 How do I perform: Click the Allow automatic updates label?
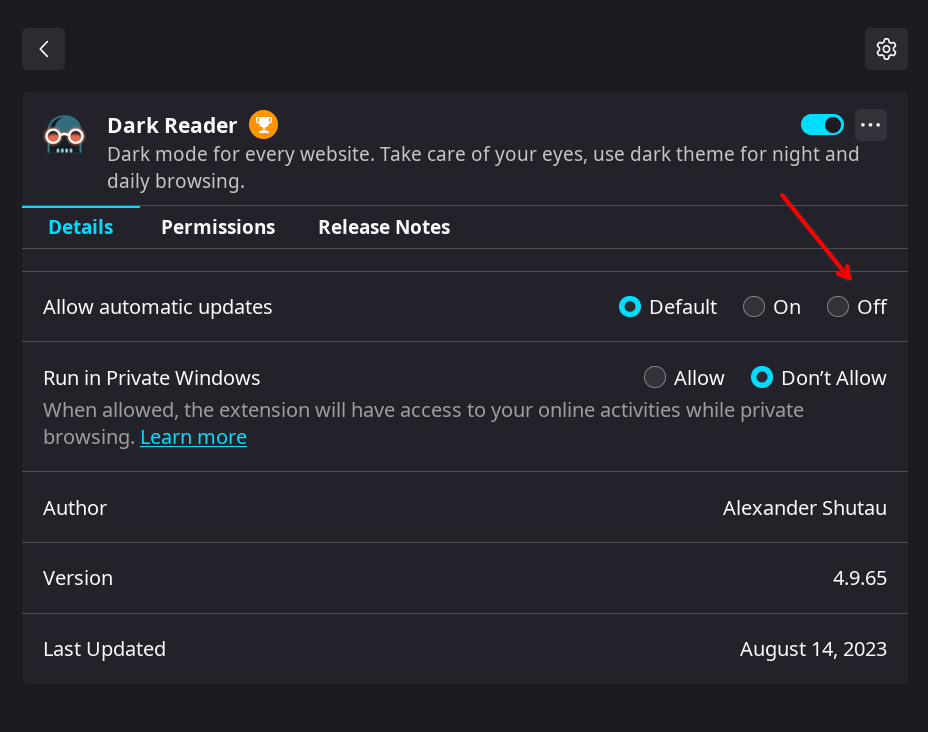(157, 307)
